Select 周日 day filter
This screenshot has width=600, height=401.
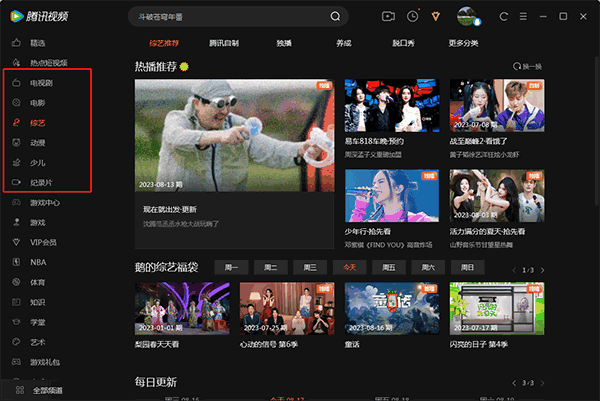click(468, 267)
